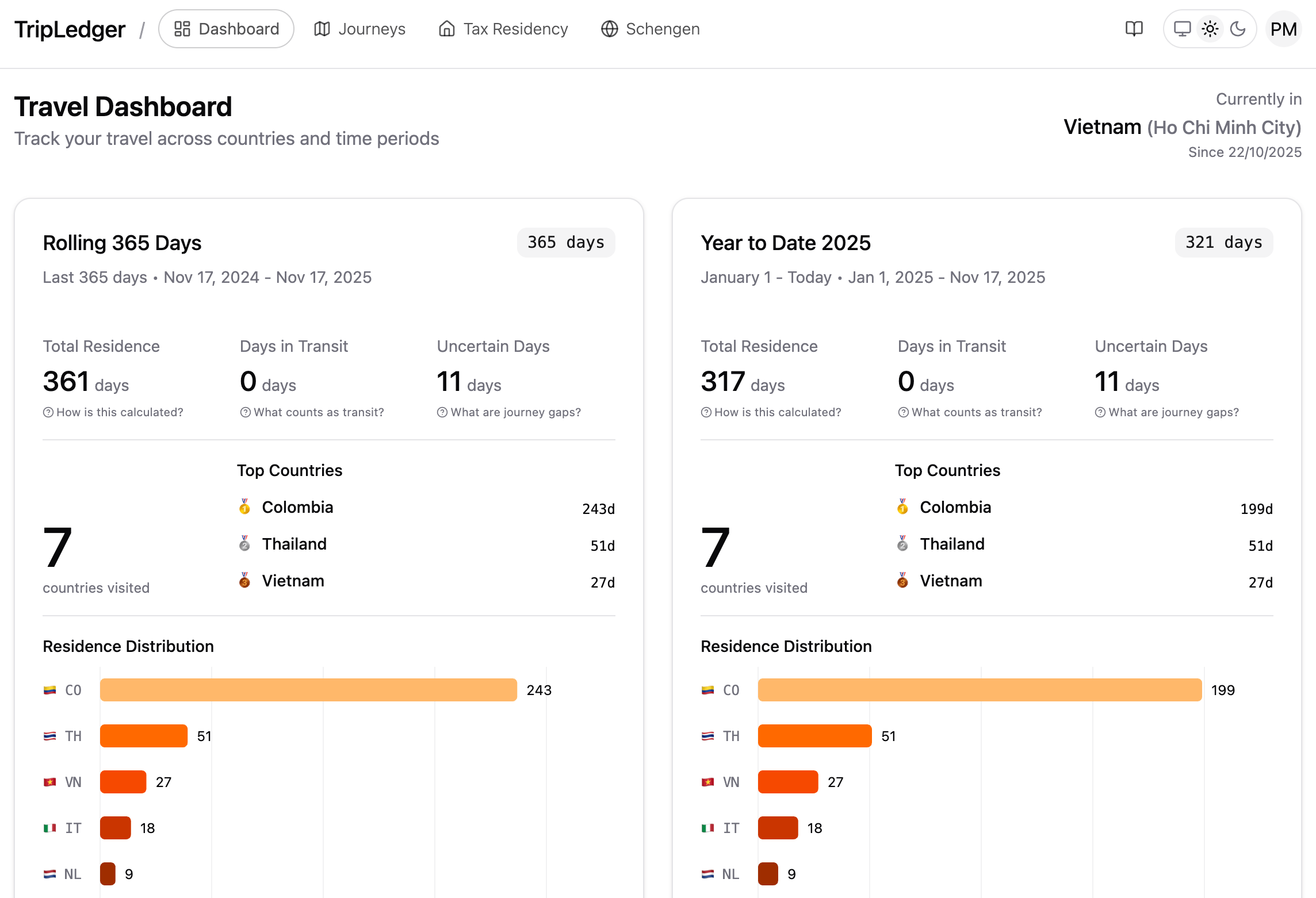Click the Vietnam flag in Residence Distribution
Viewport: 1316px width, 898px height.
50,781
